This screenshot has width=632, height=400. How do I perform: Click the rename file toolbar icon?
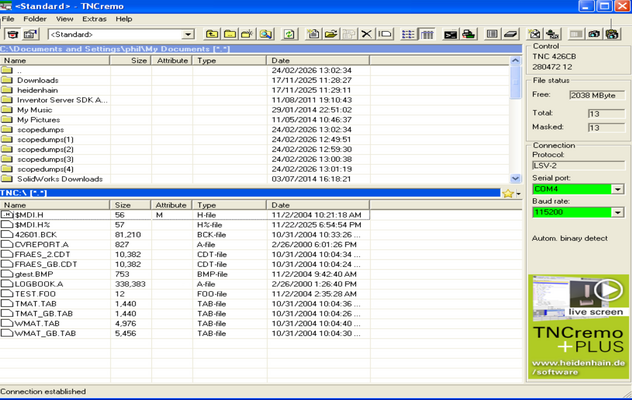[x=385, y=34]
